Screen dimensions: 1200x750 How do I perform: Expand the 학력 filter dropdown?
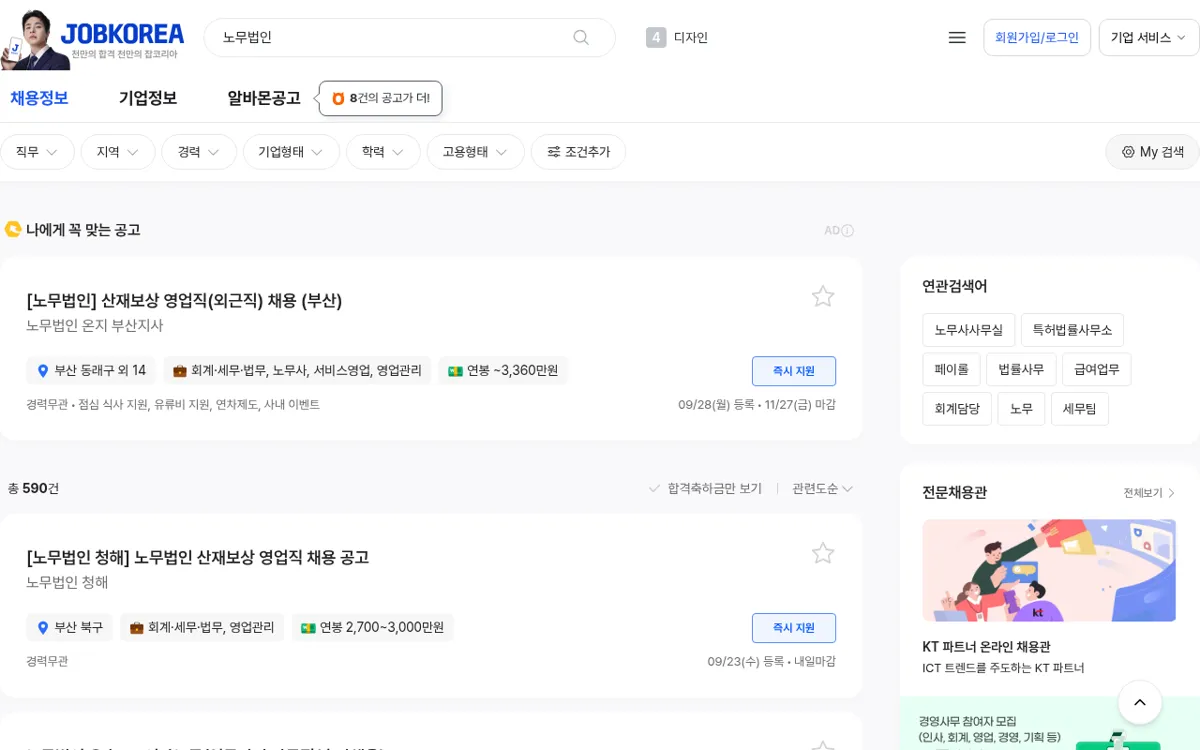click(383, 152)
